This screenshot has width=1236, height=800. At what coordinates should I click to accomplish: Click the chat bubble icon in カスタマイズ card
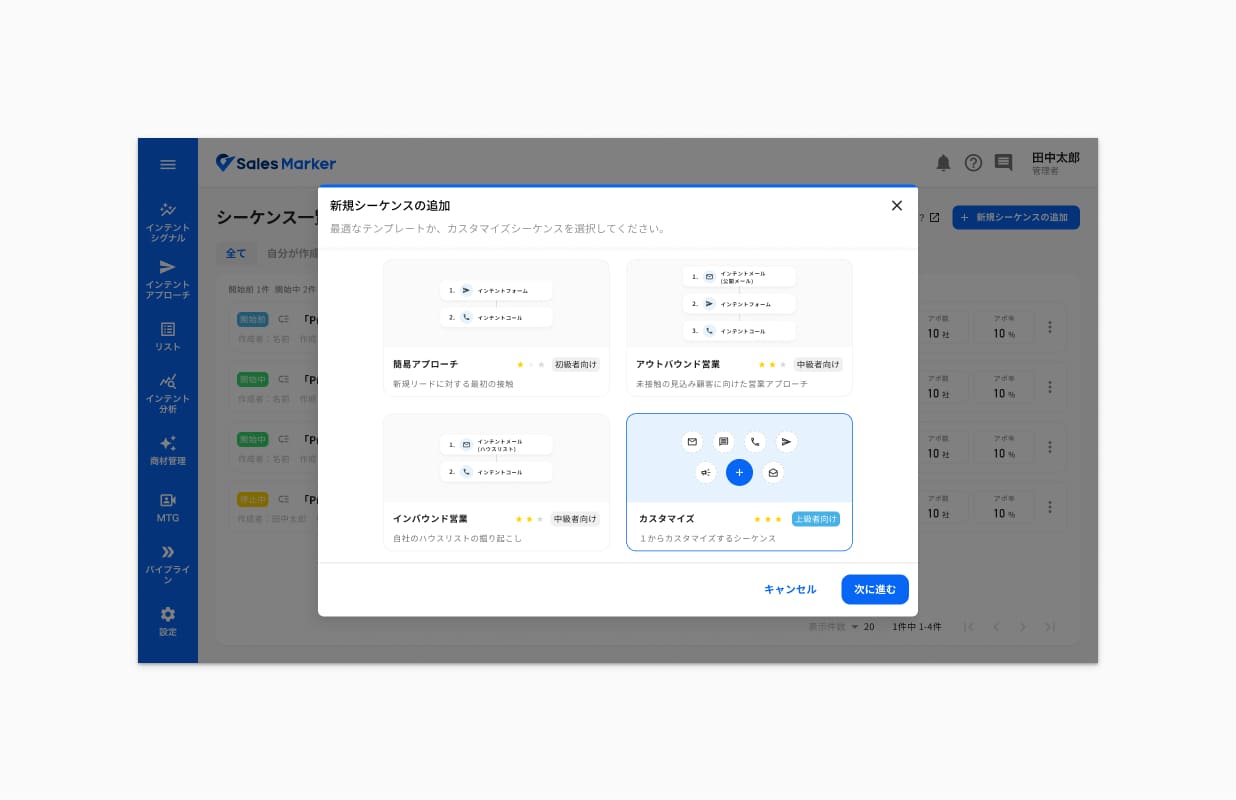pyautogui.click(x=724, y=441)
